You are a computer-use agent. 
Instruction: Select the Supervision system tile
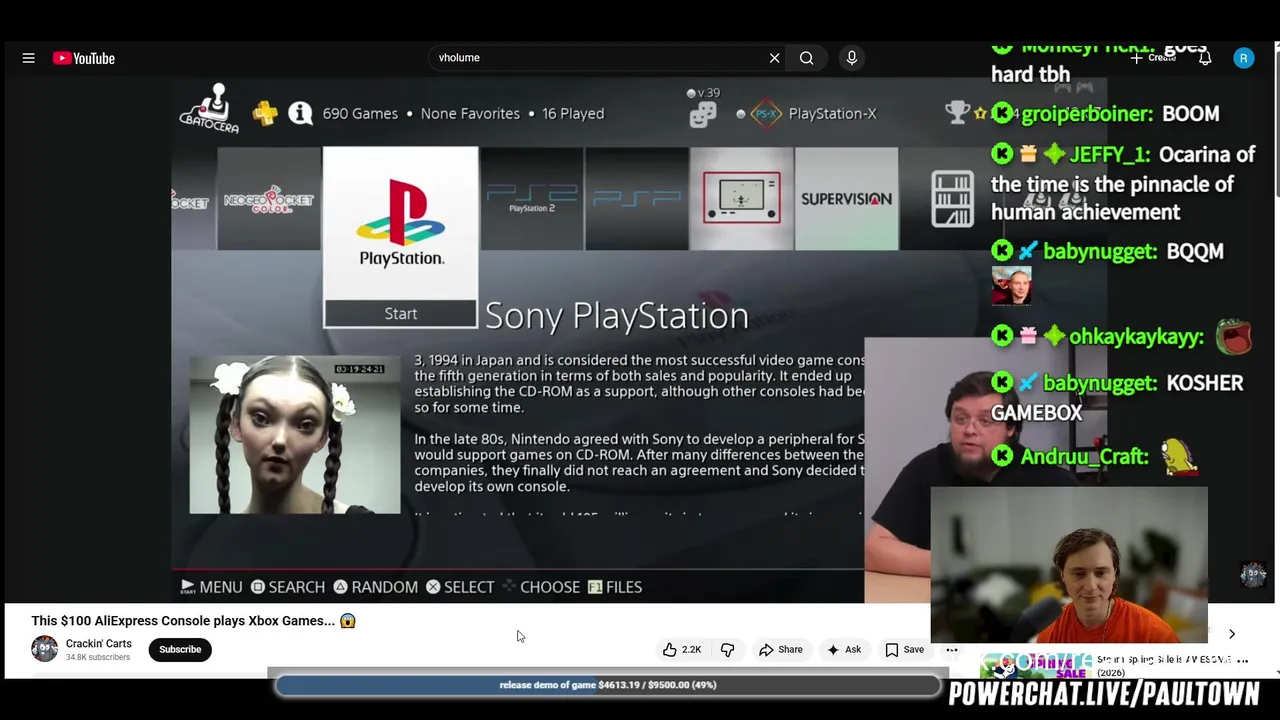pos(846,198)
